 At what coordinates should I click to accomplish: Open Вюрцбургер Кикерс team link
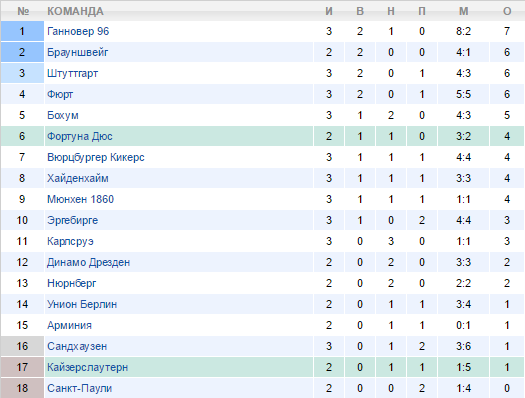coord(96,157)
